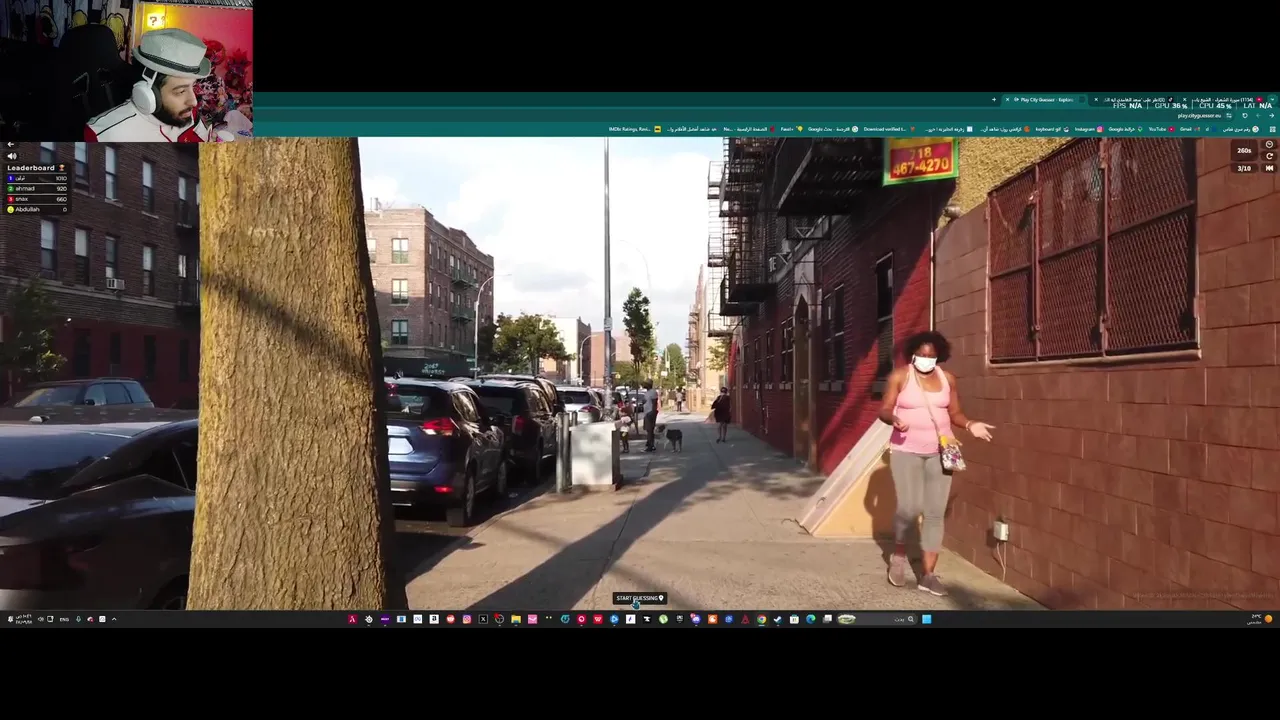
Task: Open the Windows Start button
Action: 926,619
